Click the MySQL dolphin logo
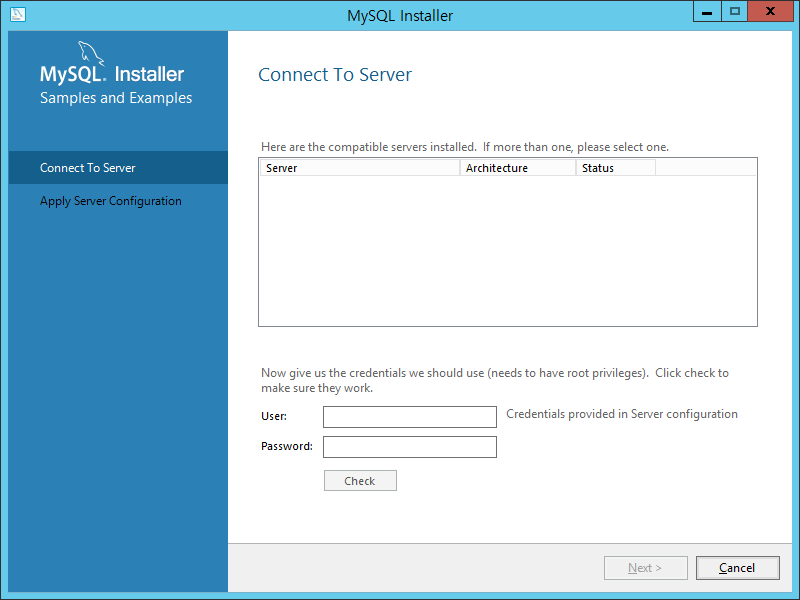Image resolution: width=800 pixels, height=600 pixels. click(91, 53)
